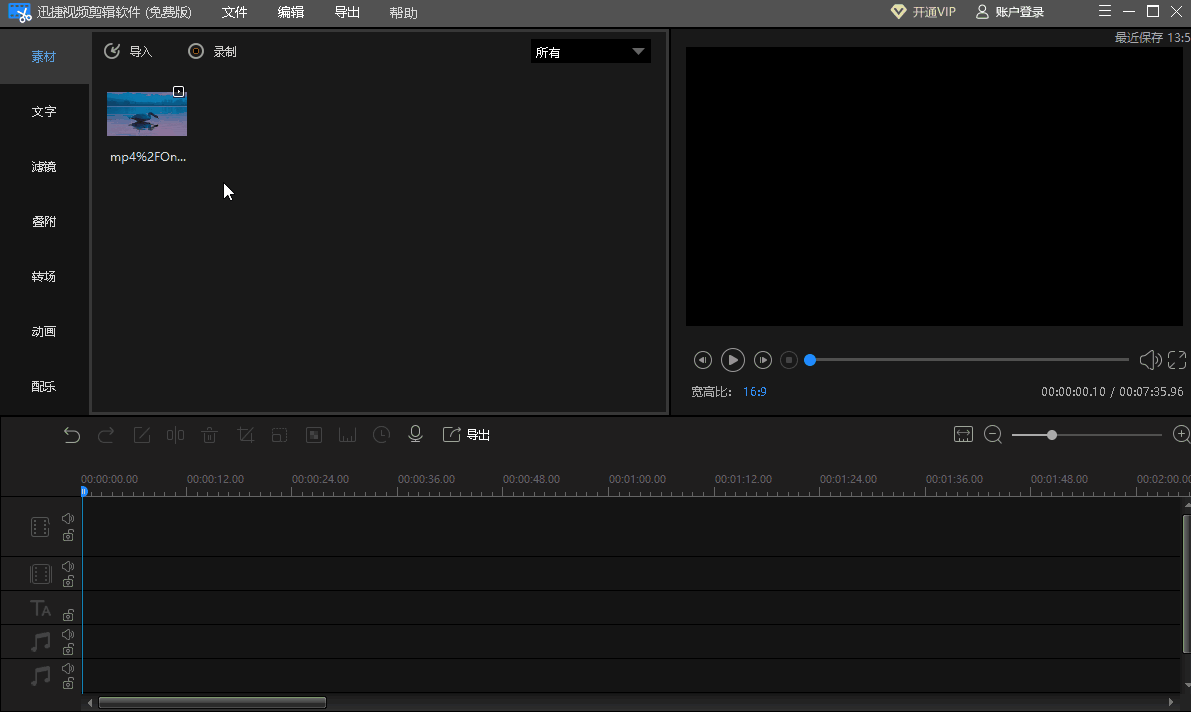Click the play button under preview
Screen dimensions: 1191x712
(x=732, y=360)
